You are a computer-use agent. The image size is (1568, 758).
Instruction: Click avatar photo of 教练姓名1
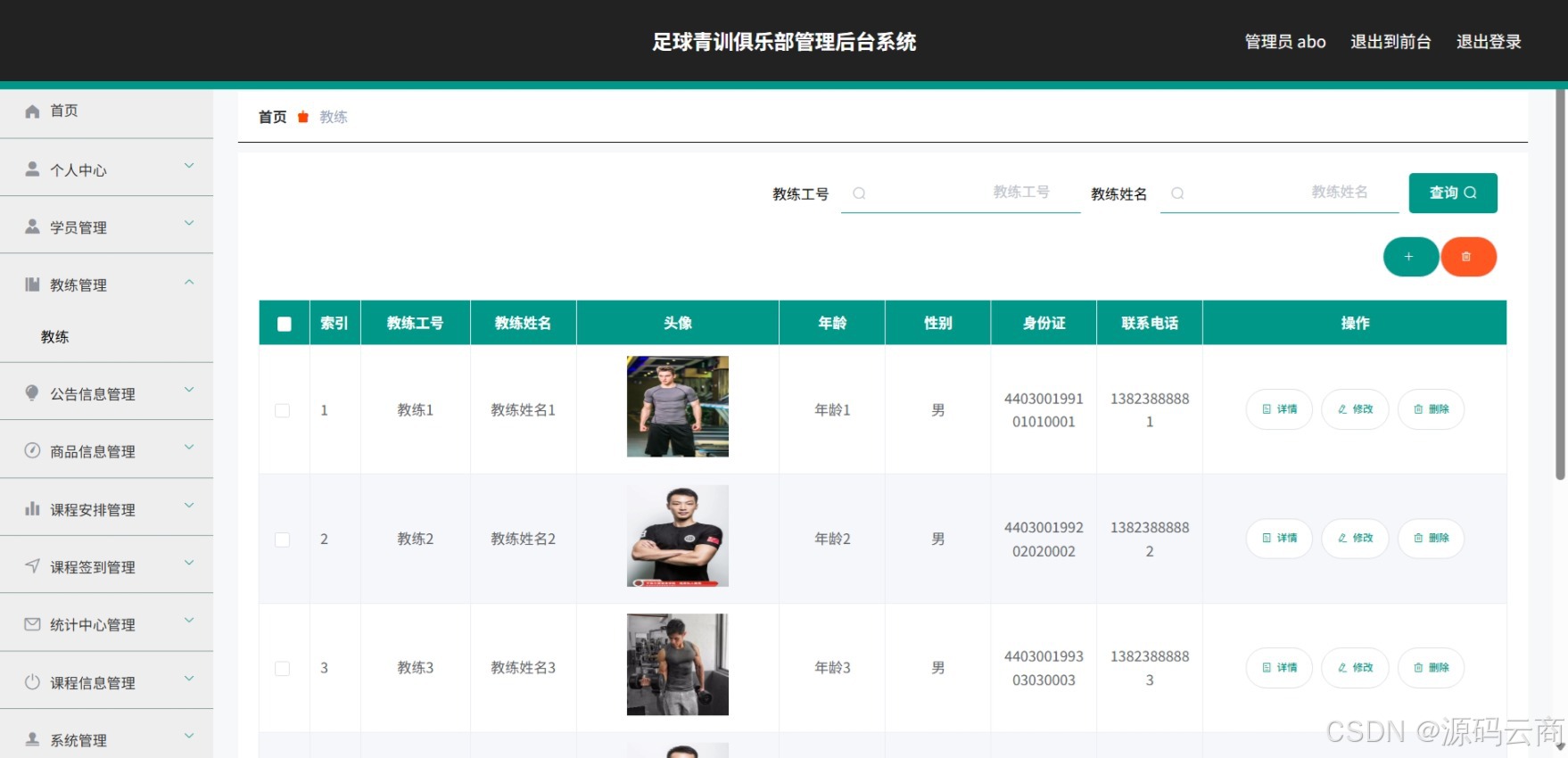coord(678,407)
